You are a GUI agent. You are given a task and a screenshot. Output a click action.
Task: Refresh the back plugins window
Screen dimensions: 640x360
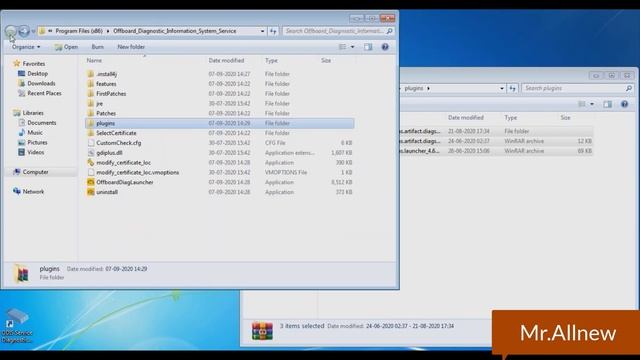pos(513,88)
